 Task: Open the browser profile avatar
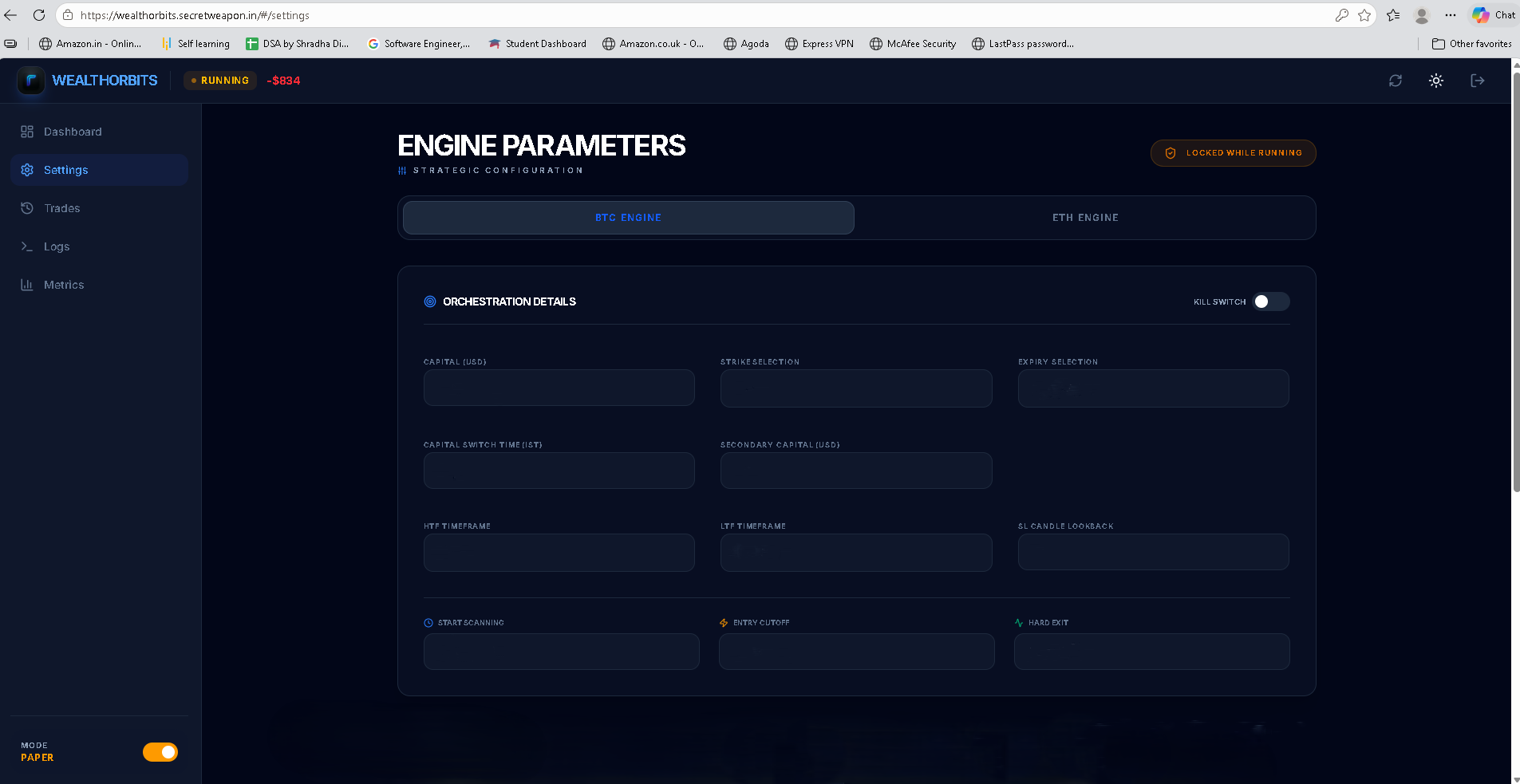pyautogui.click(x=1422, y=15)
